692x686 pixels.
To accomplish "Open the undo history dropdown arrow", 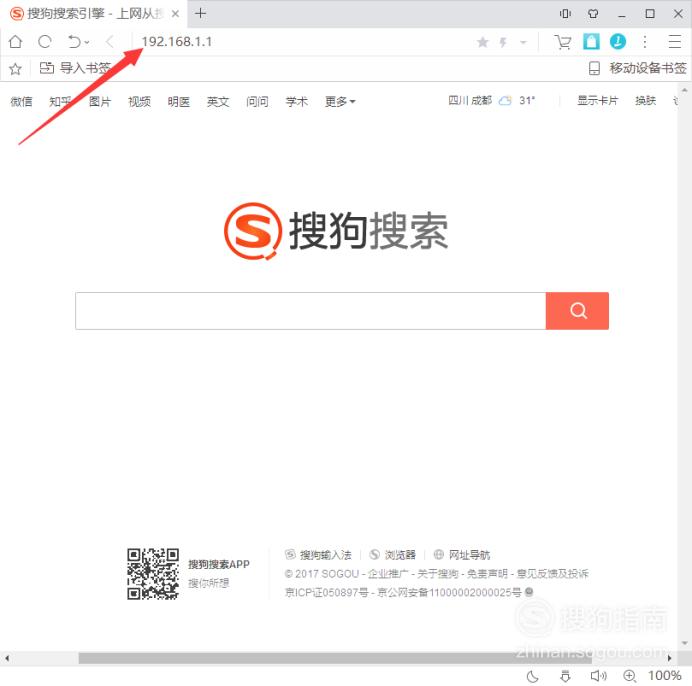I will pyautogui.click(x=87, y=42).
